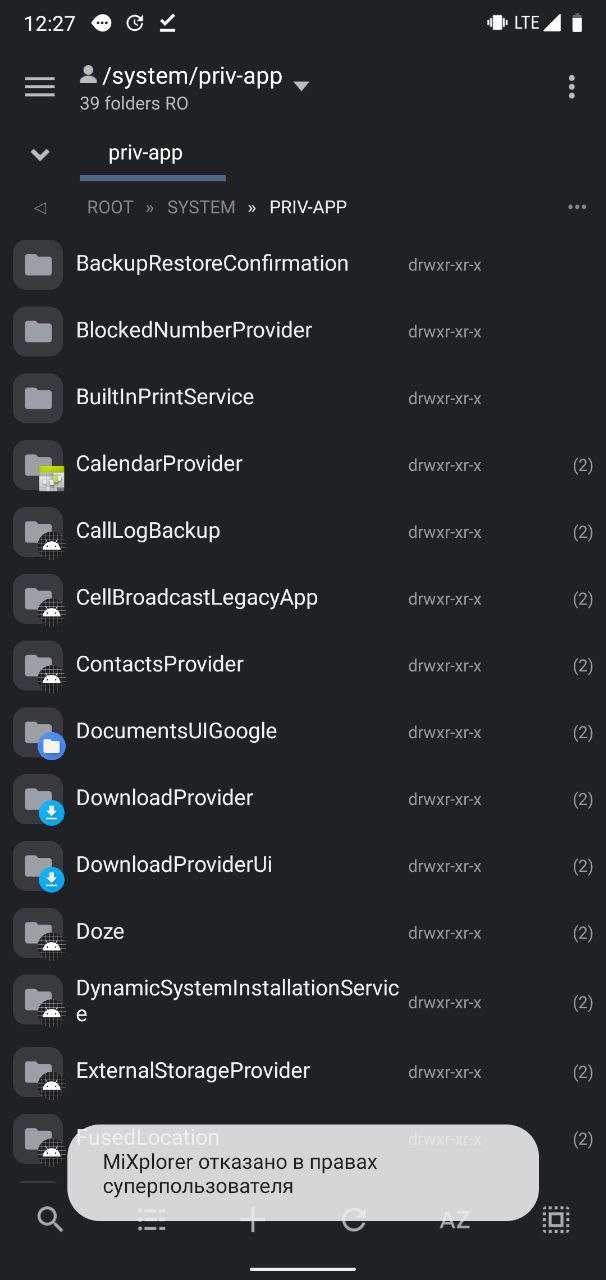The width and height of the screenshot is (606, 1280).
Task: Click item count (2) for CalendarProvider
Action: tap(583, 466)
